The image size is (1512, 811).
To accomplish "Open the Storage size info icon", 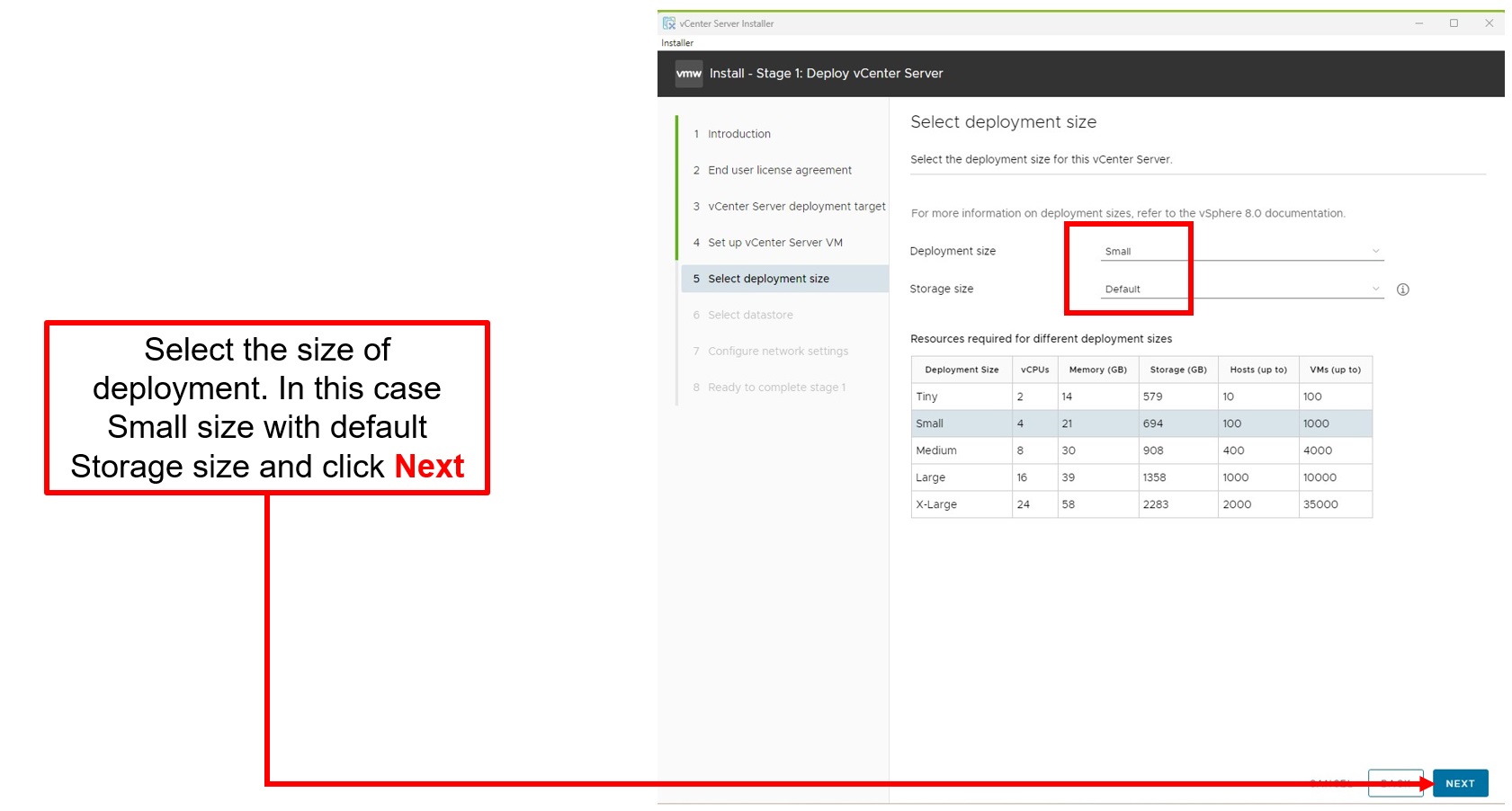I will pos(1402,290).
